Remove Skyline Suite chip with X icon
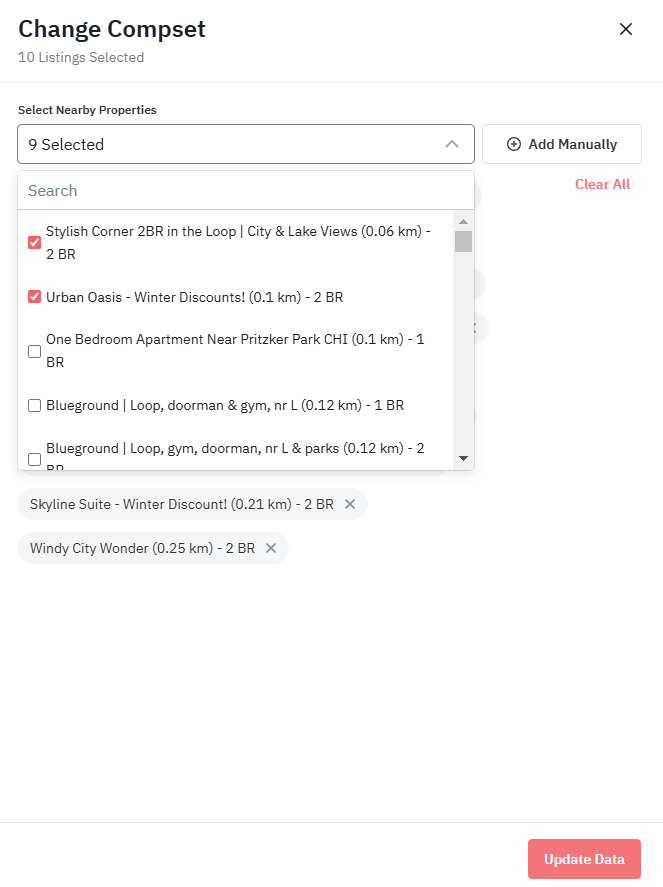The width and height of the screenshot is (663, 887). tap(350, 504)
